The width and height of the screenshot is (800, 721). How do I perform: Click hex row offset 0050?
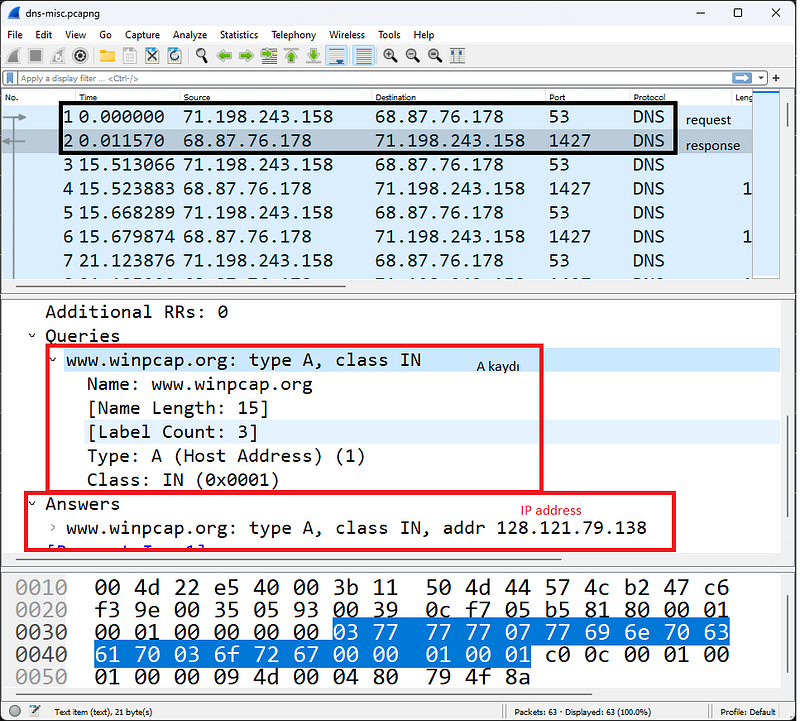(x=41, y=677)
